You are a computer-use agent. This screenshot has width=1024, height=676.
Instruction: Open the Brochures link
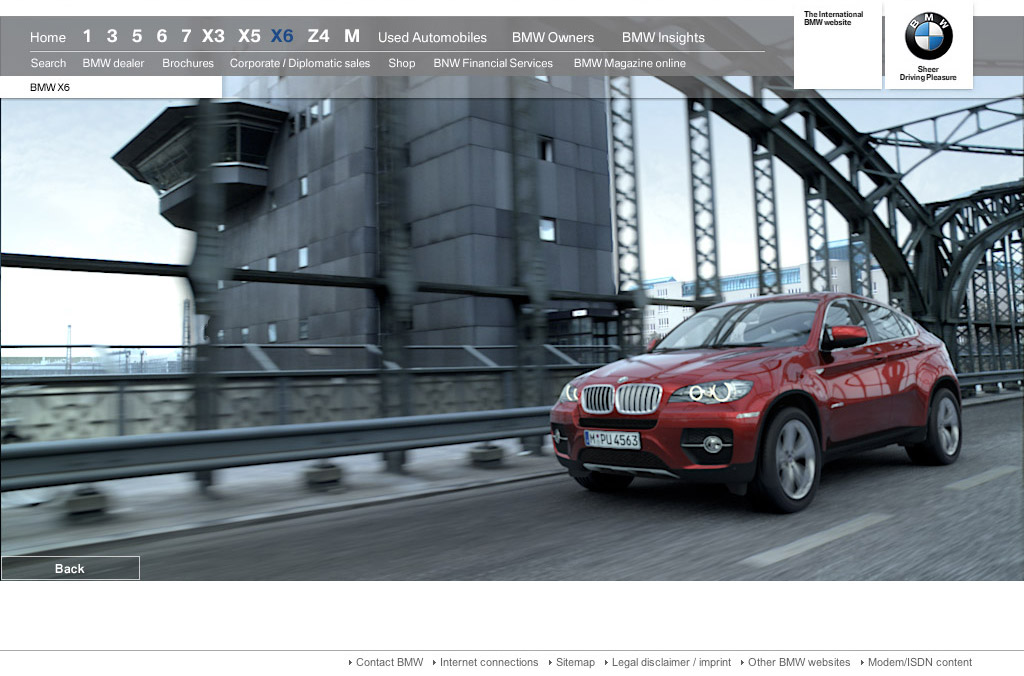coord(188,63)
